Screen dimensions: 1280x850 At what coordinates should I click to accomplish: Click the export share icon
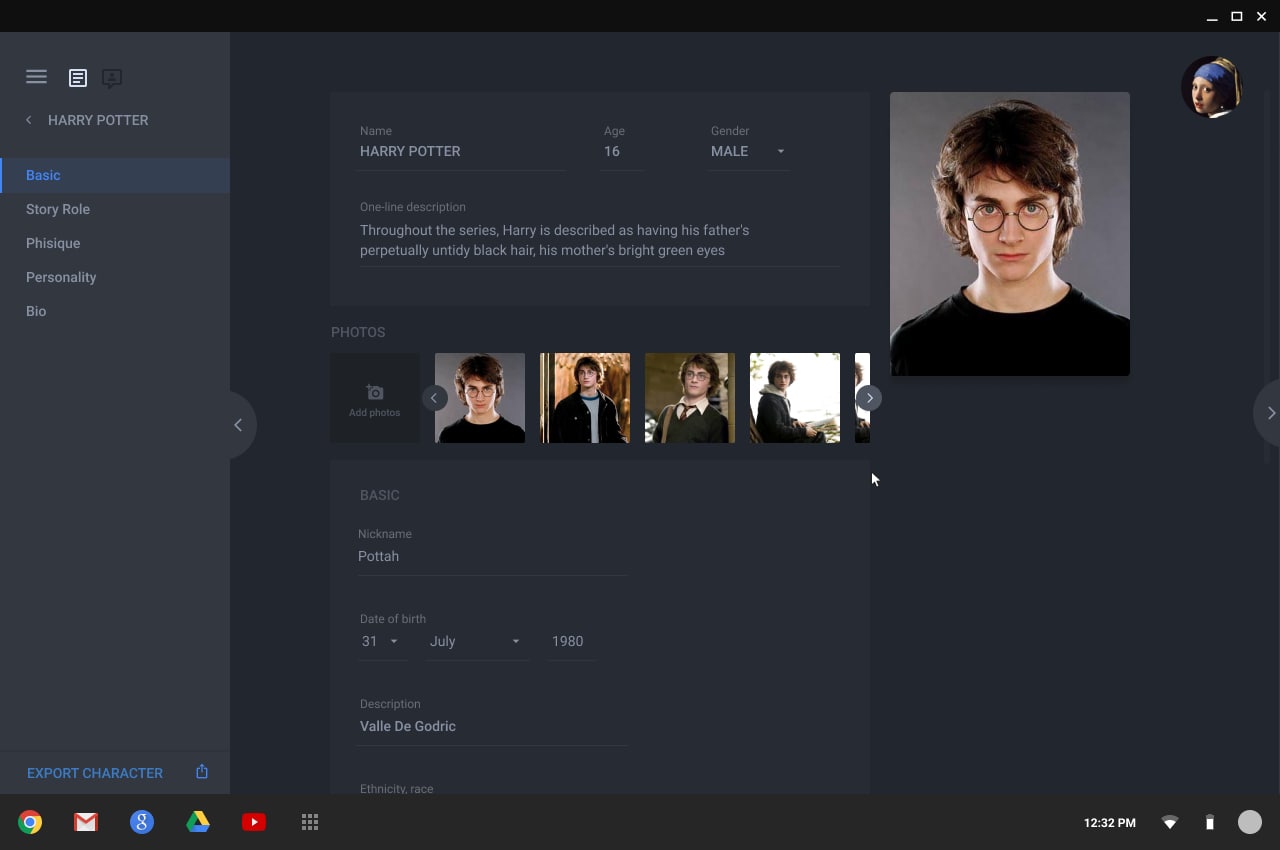[202, 772]
